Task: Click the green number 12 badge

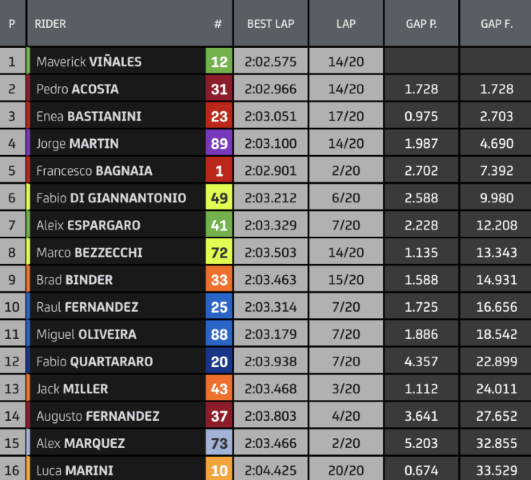Action: [219, 61]
